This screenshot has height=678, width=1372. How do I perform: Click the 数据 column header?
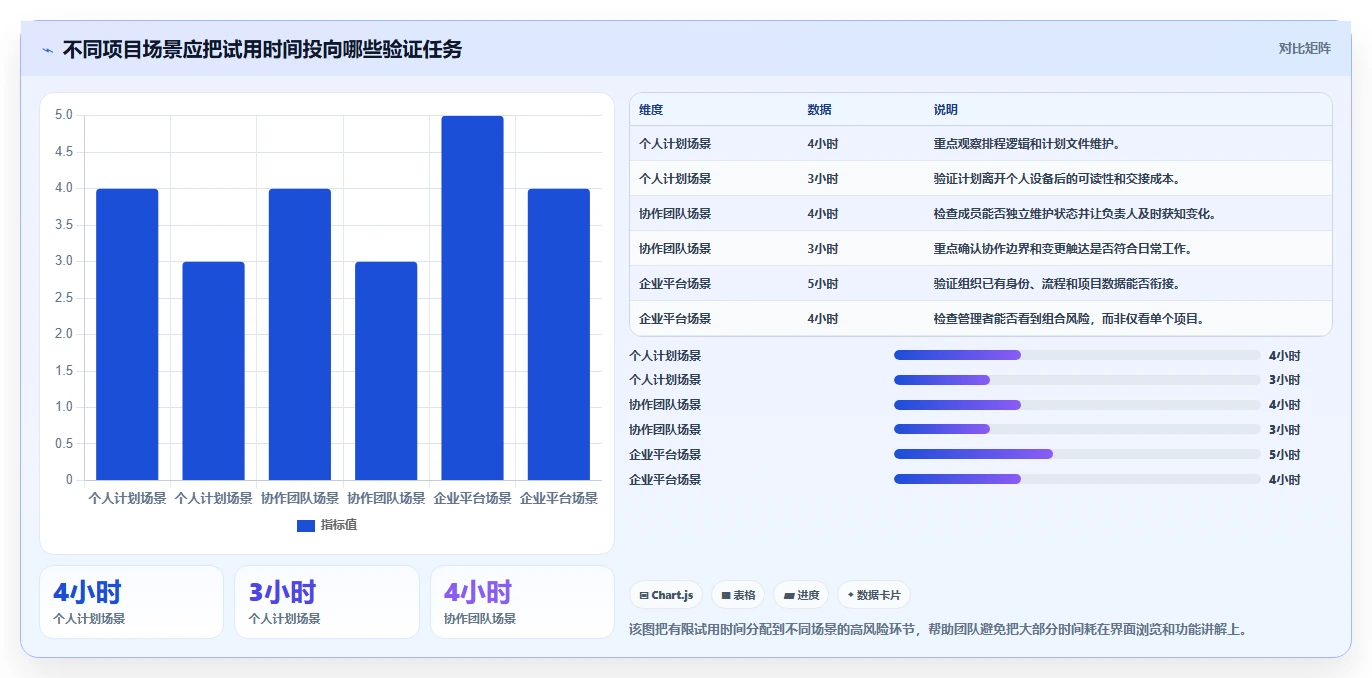819,110
